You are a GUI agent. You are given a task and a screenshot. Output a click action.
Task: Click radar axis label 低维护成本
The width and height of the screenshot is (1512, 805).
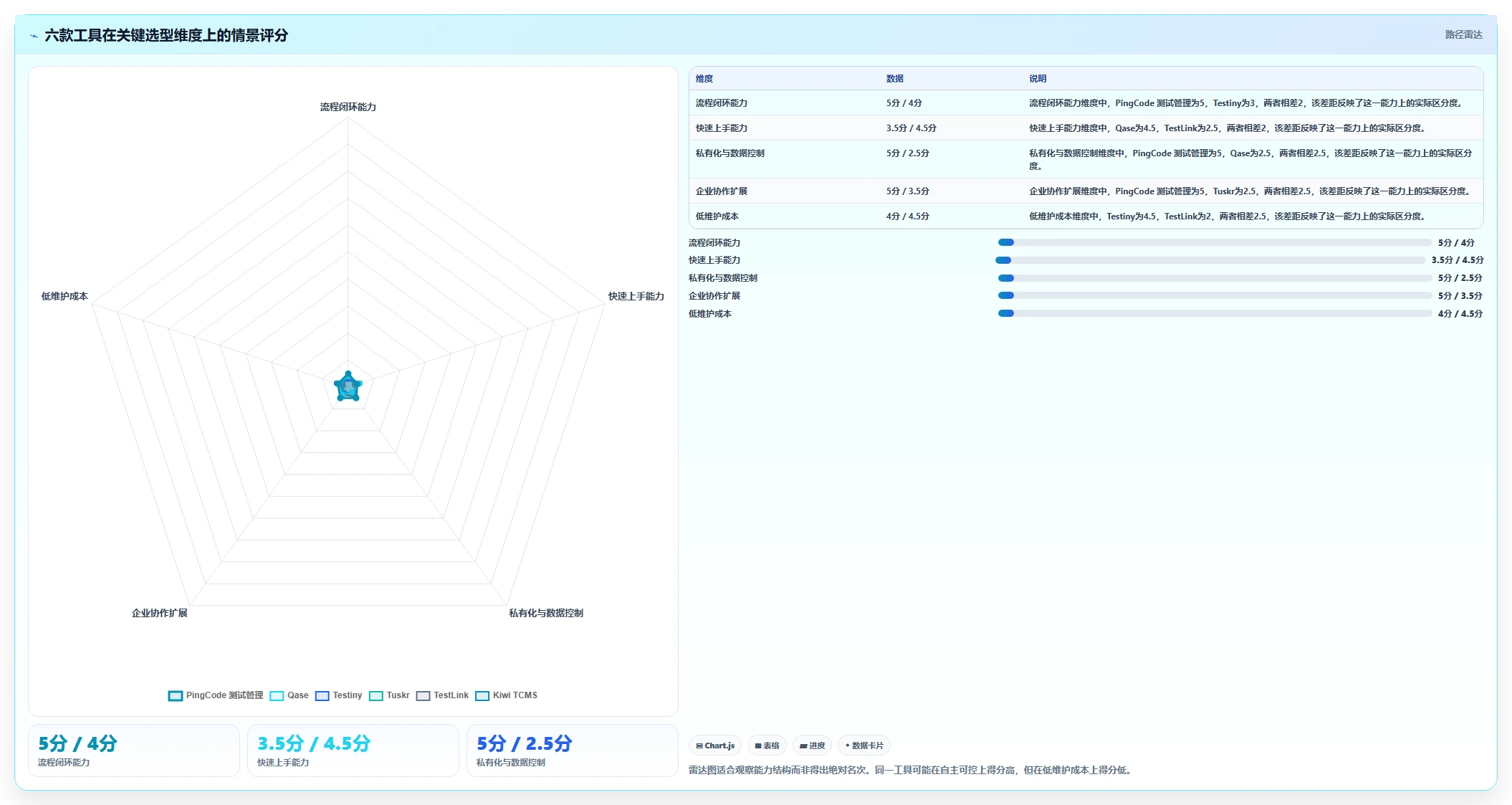[64, 296]
